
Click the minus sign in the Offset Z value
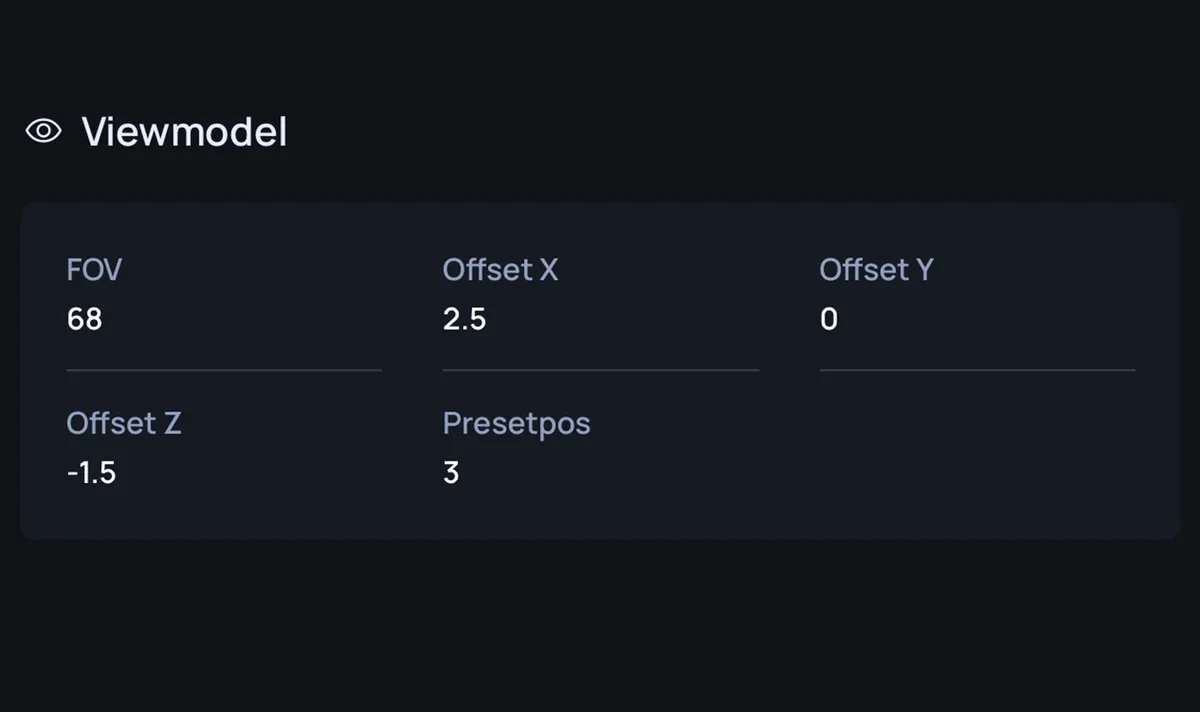pyautogui.click(x=72, y=473)
